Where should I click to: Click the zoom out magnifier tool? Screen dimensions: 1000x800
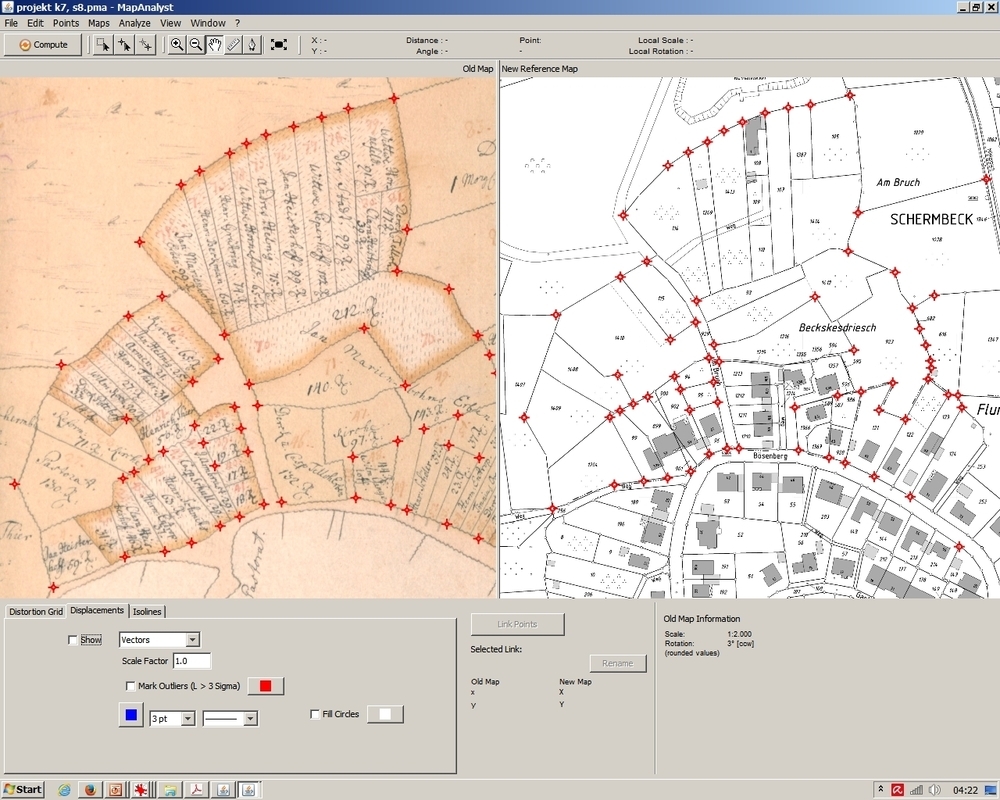196,45
